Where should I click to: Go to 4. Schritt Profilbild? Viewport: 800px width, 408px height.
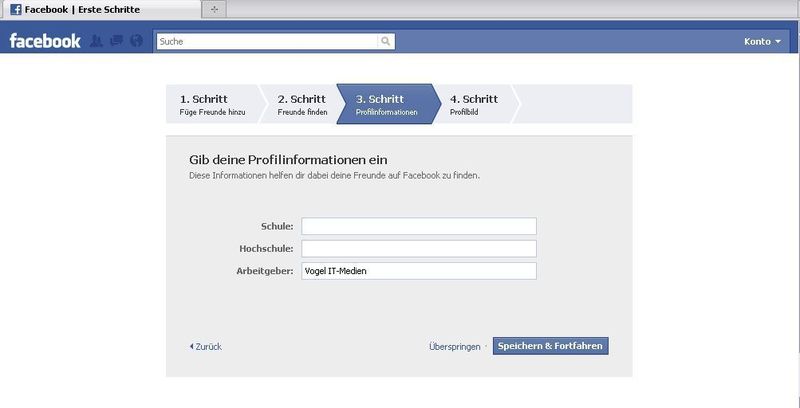[473, 105]
